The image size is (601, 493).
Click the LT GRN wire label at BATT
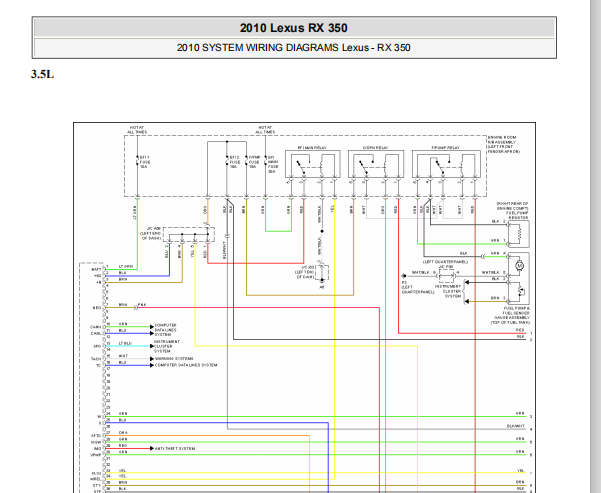(x=125, y=266)
